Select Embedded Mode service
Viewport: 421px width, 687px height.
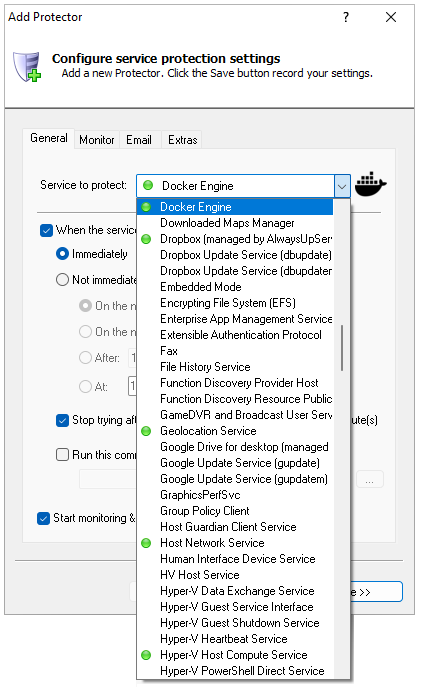click(235, 287)
